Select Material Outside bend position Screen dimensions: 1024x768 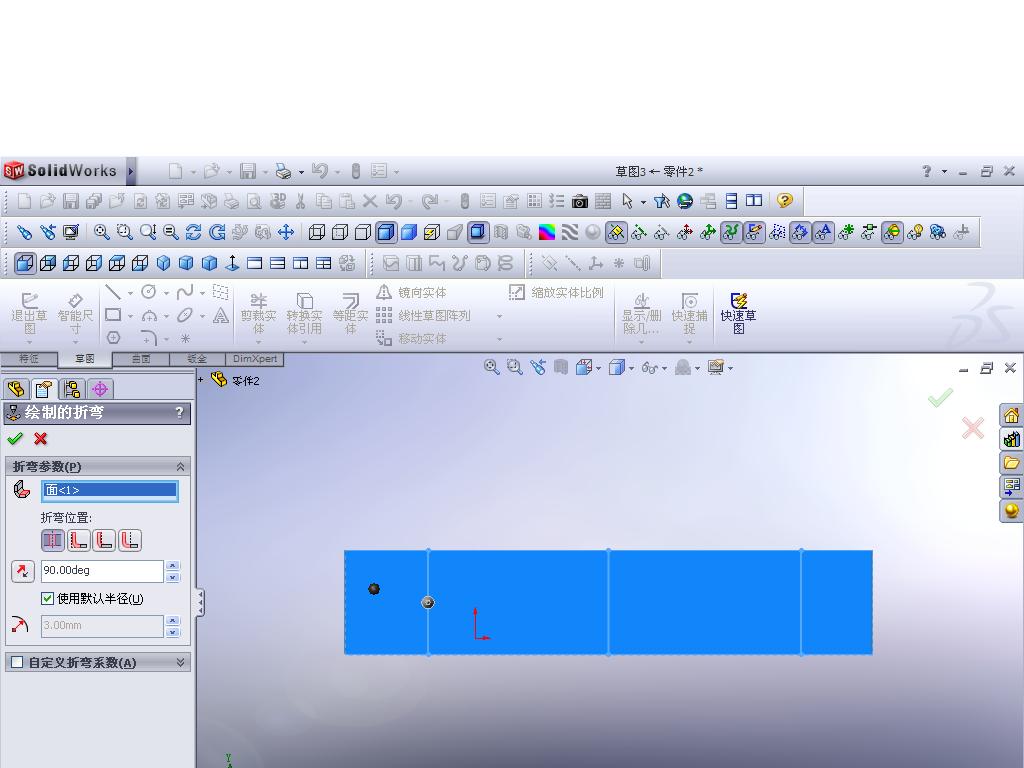(104, 540)
